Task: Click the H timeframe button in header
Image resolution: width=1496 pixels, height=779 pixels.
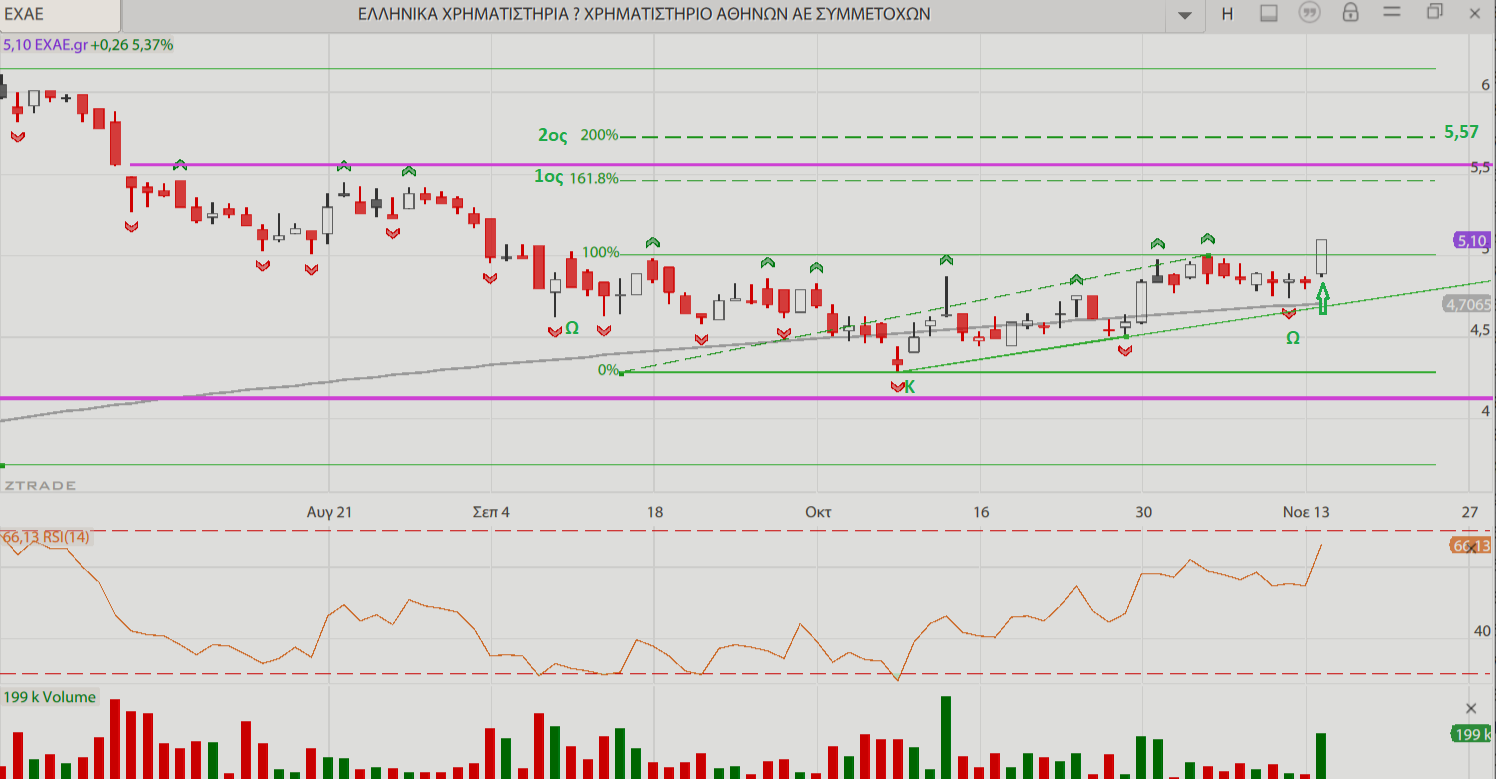Action: click(x=1227, y=14)
